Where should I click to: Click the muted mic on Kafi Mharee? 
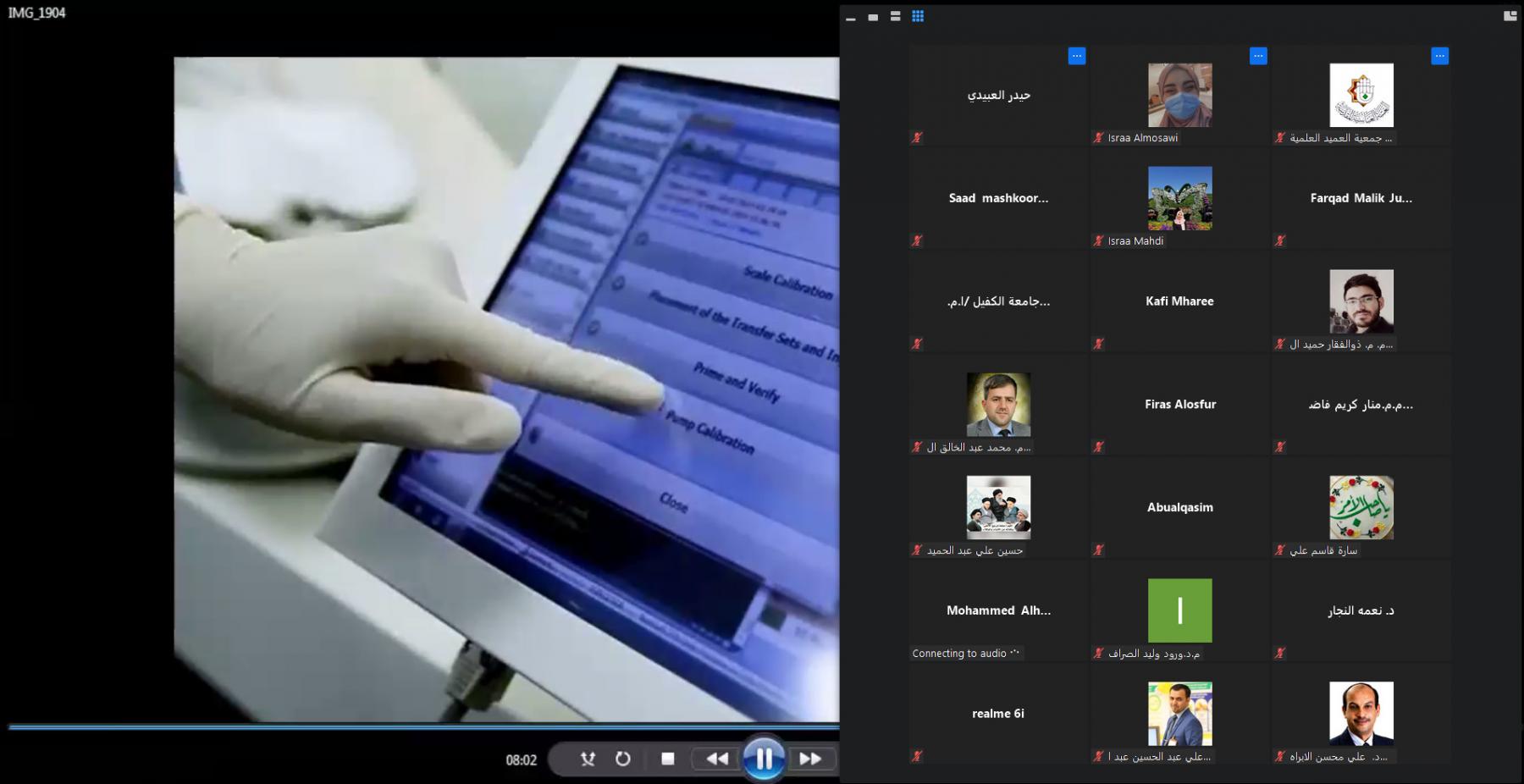point(1098,344)
